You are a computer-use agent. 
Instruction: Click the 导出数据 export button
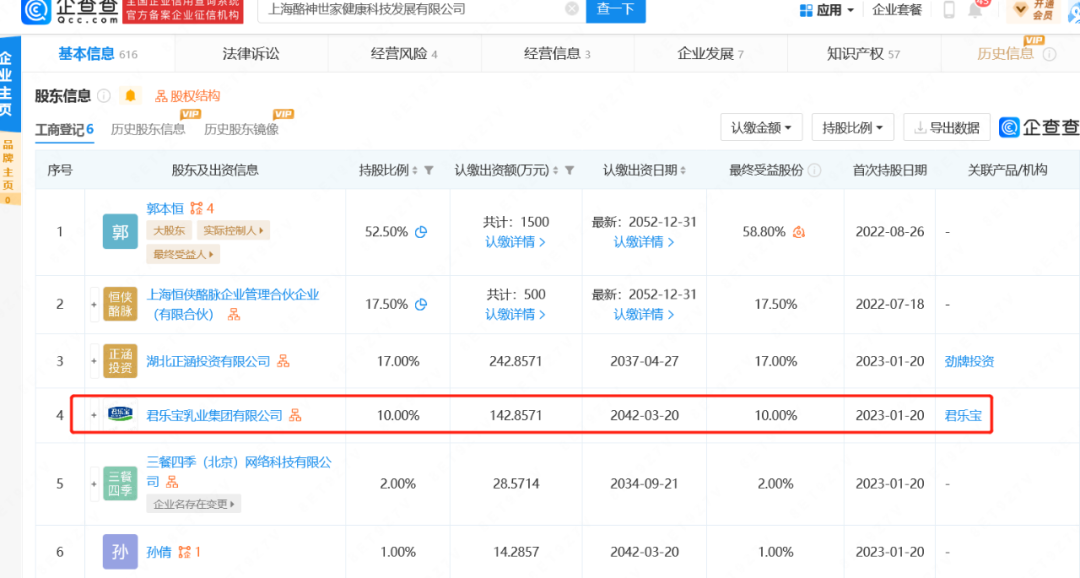click(x=946, y=128)
